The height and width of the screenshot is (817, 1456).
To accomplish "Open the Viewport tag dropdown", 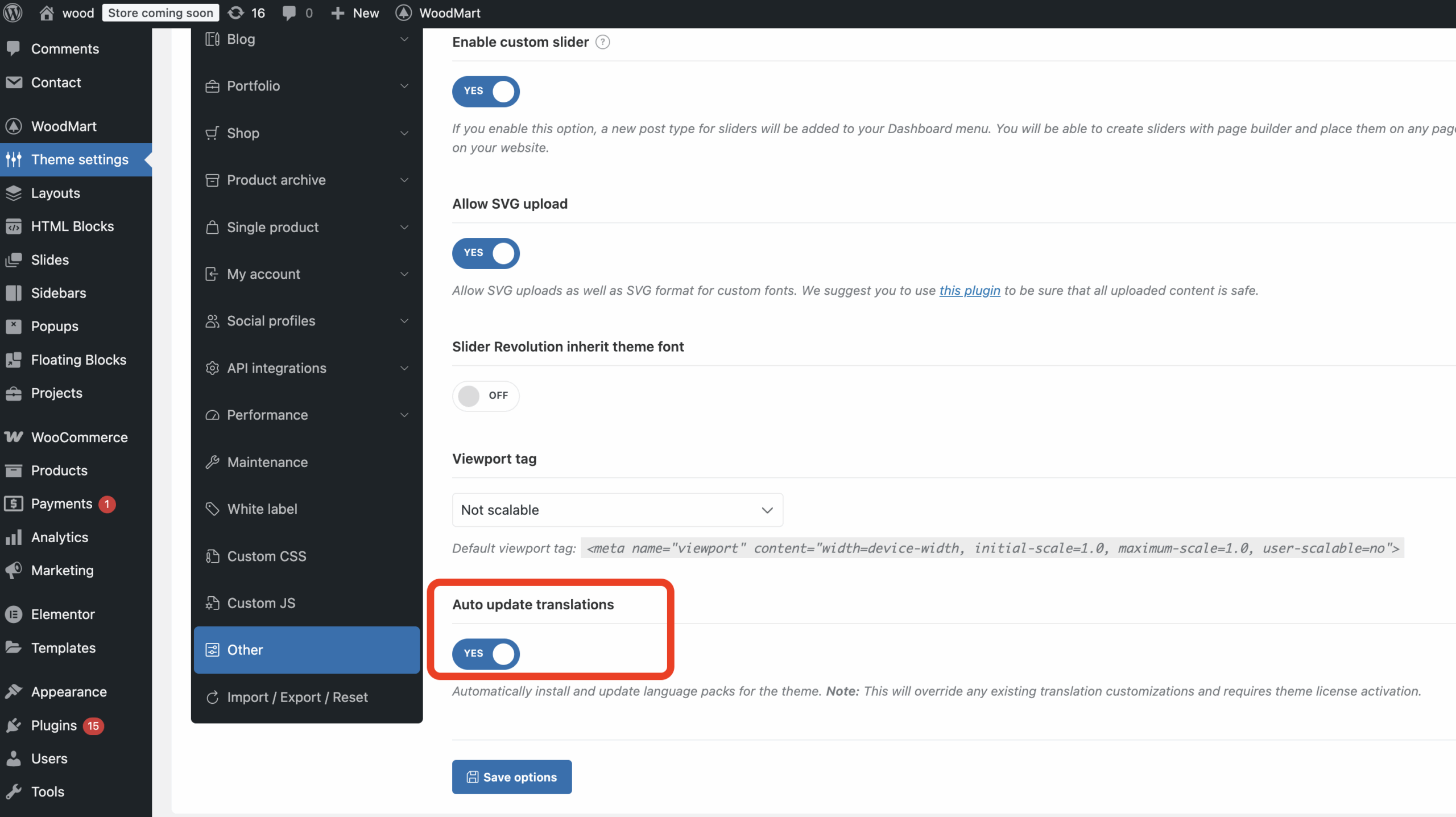I will [x=617, y=510].
